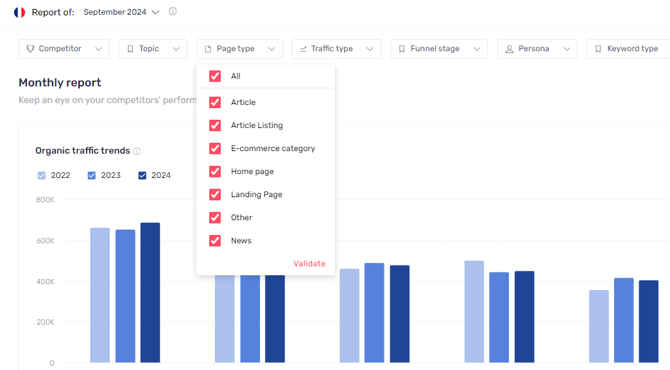Click the bookmark icon in Funnel stage filter
Viewport: 670px width, 370px height.
402,49
